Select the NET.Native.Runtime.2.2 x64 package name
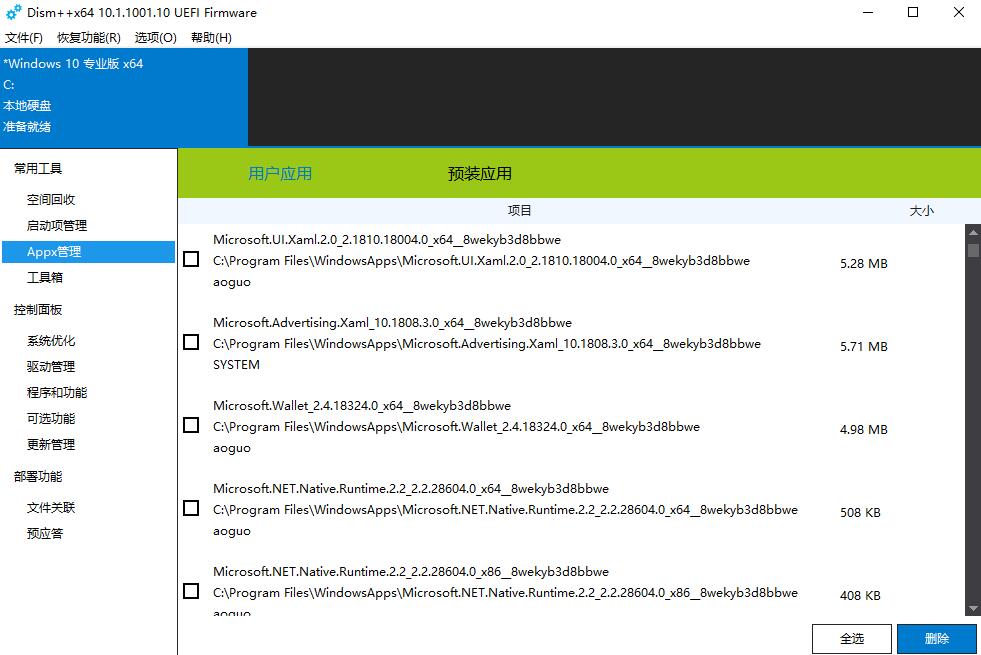981x655 pixels. tap(410, 489)
